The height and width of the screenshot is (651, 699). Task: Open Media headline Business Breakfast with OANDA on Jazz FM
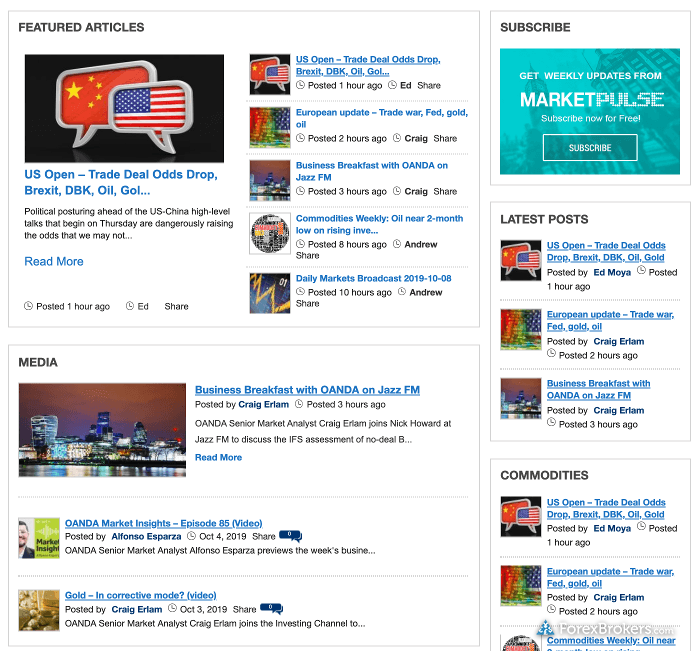click(307, 390)
